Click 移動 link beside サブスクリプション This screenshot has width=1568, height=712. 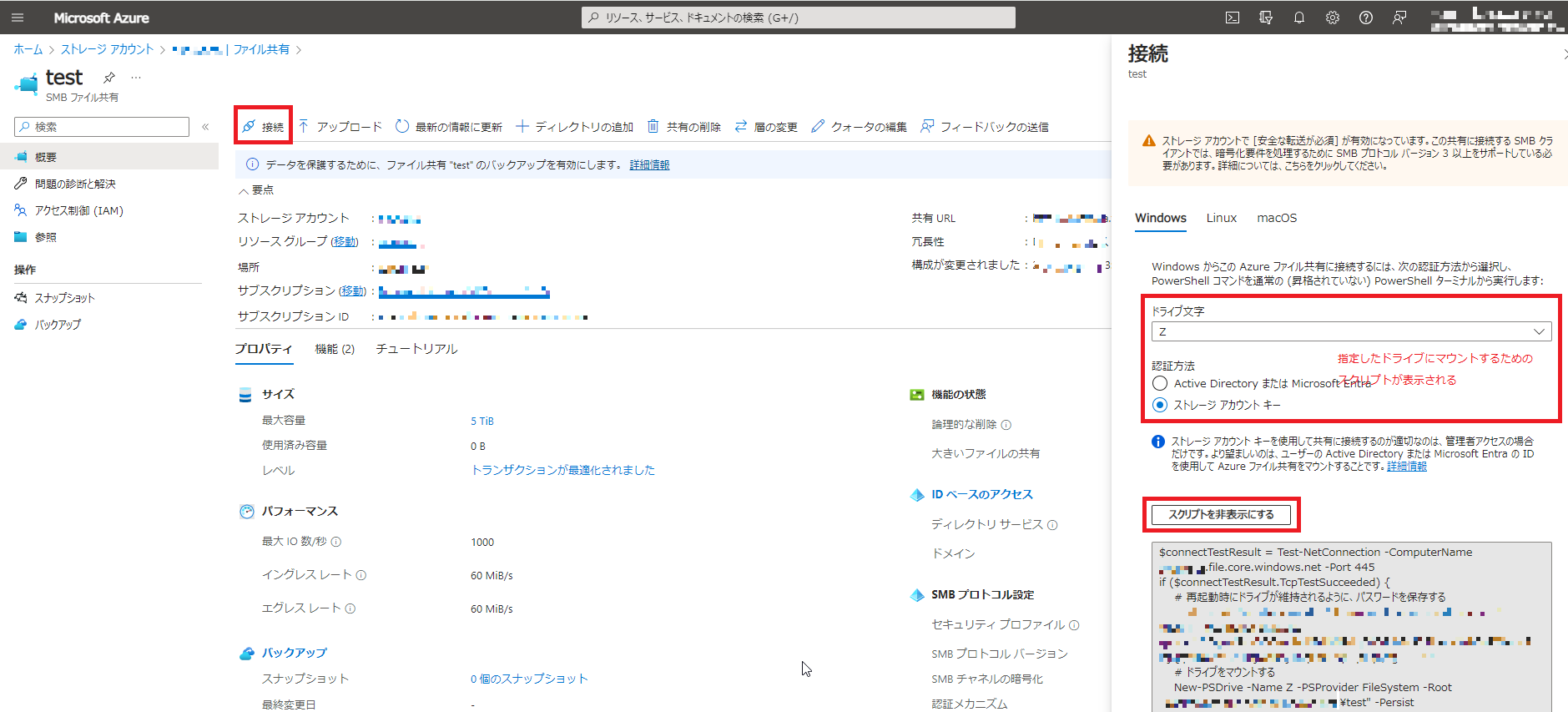(353, 291)
